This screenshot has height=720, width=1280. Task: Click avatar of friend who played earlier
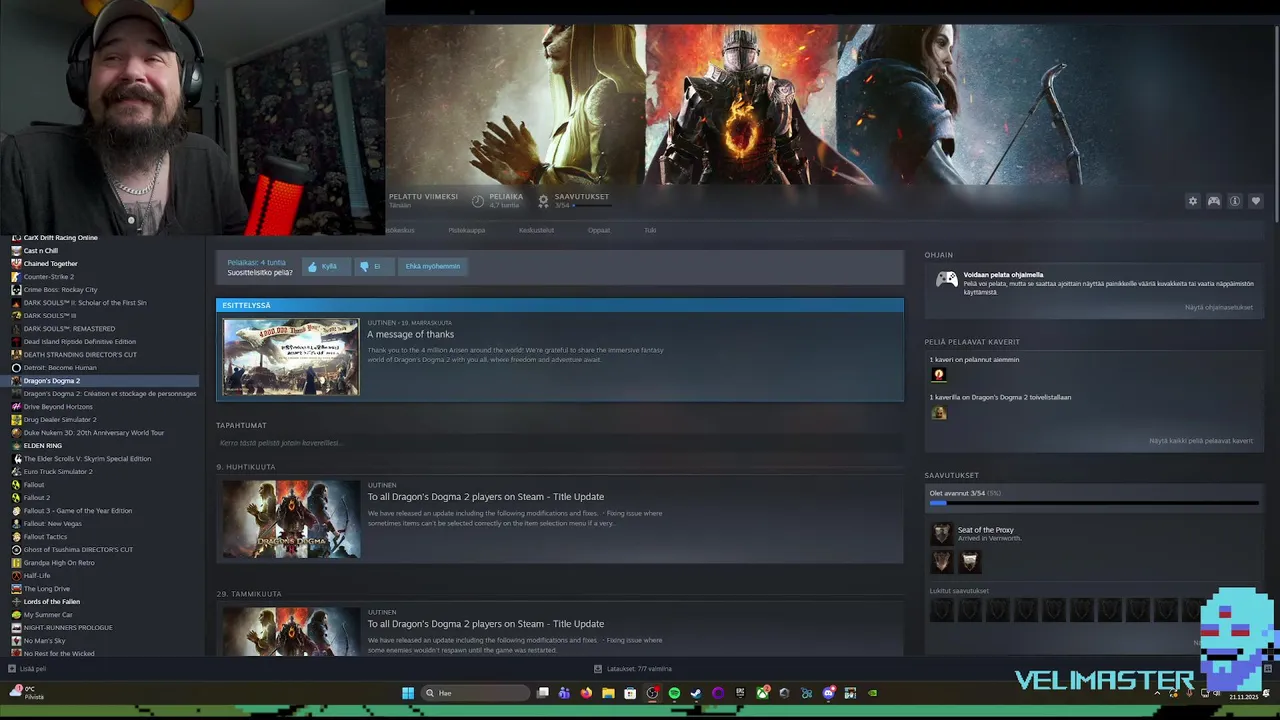tap(938, 374)
